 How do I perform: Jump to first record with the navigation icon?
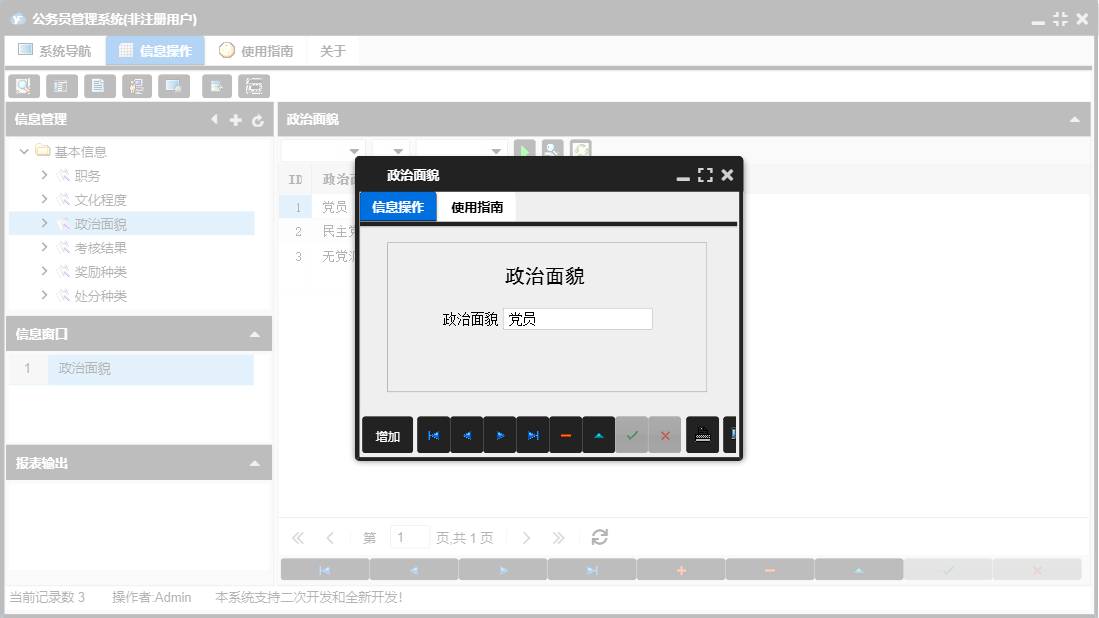click(434, 434)
